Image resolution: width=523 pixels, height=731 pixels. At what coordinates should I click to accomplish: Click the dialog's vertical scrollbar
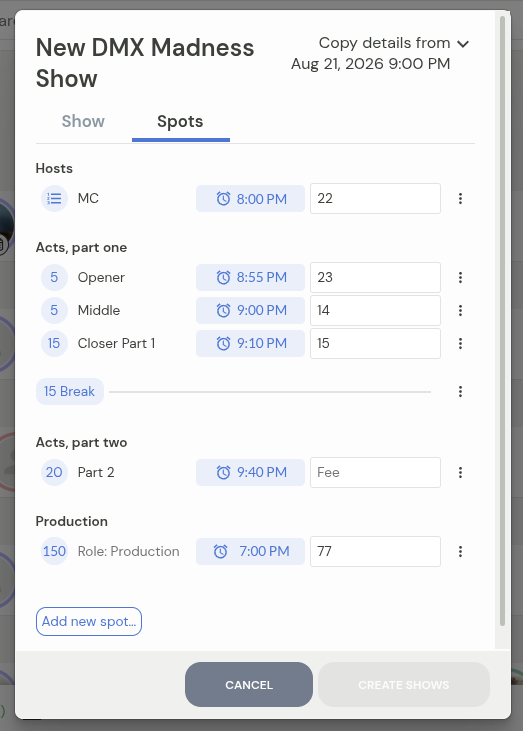pos(502,321)
